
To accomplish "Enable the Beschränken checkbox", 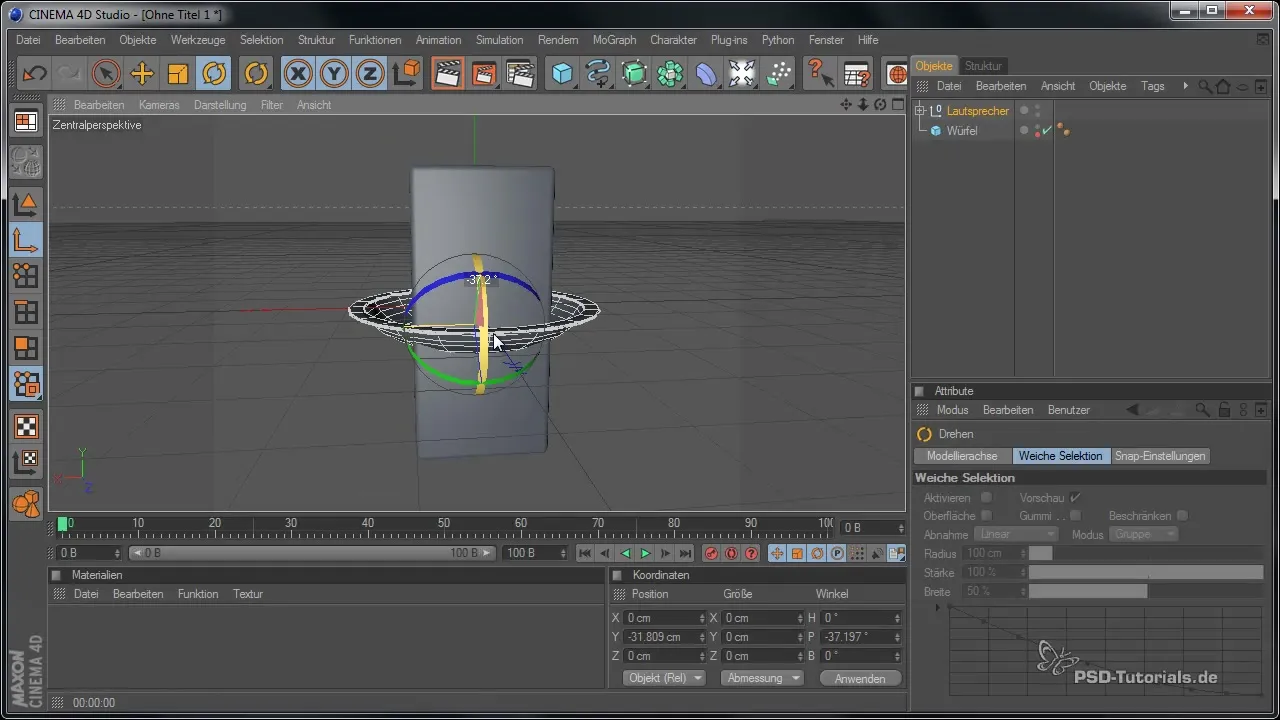I will point(1182,515).
